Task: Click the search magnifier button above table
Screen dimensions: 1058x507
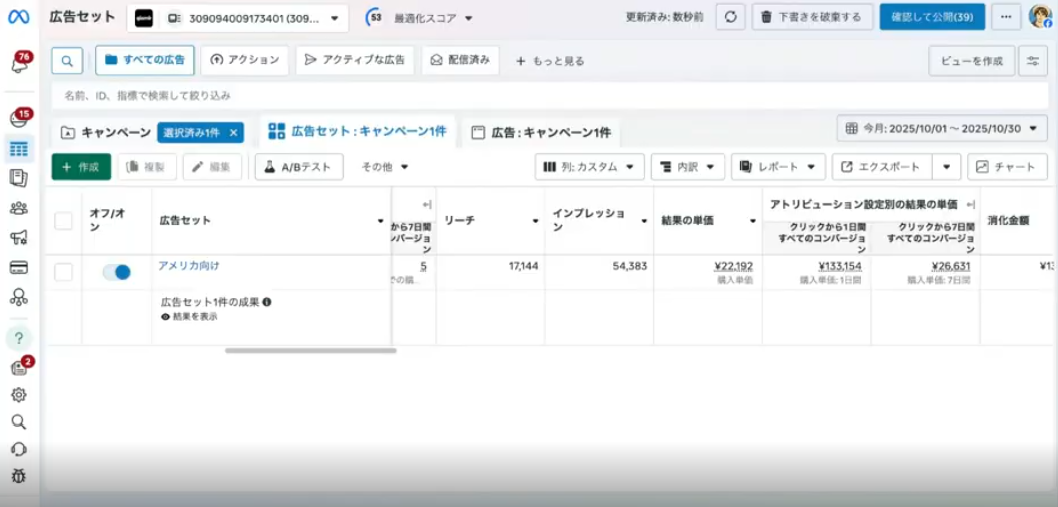Action: (x=67, y=60)
